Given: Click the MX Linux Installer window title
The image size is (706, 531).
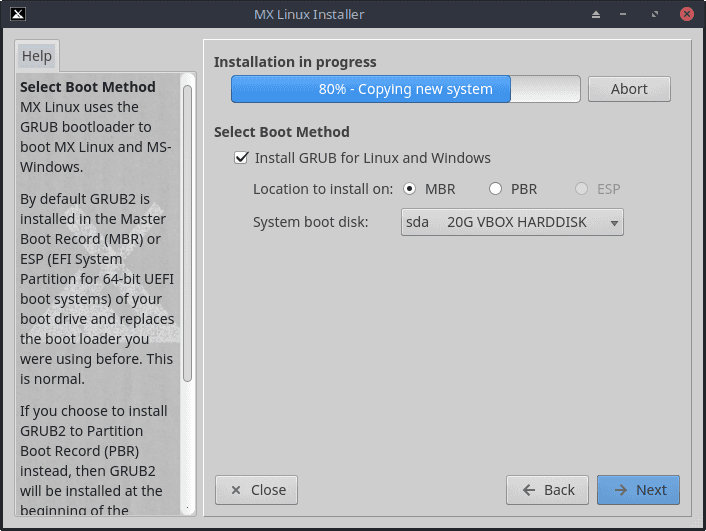Looking at the screenshot, I should coord(309,14).
